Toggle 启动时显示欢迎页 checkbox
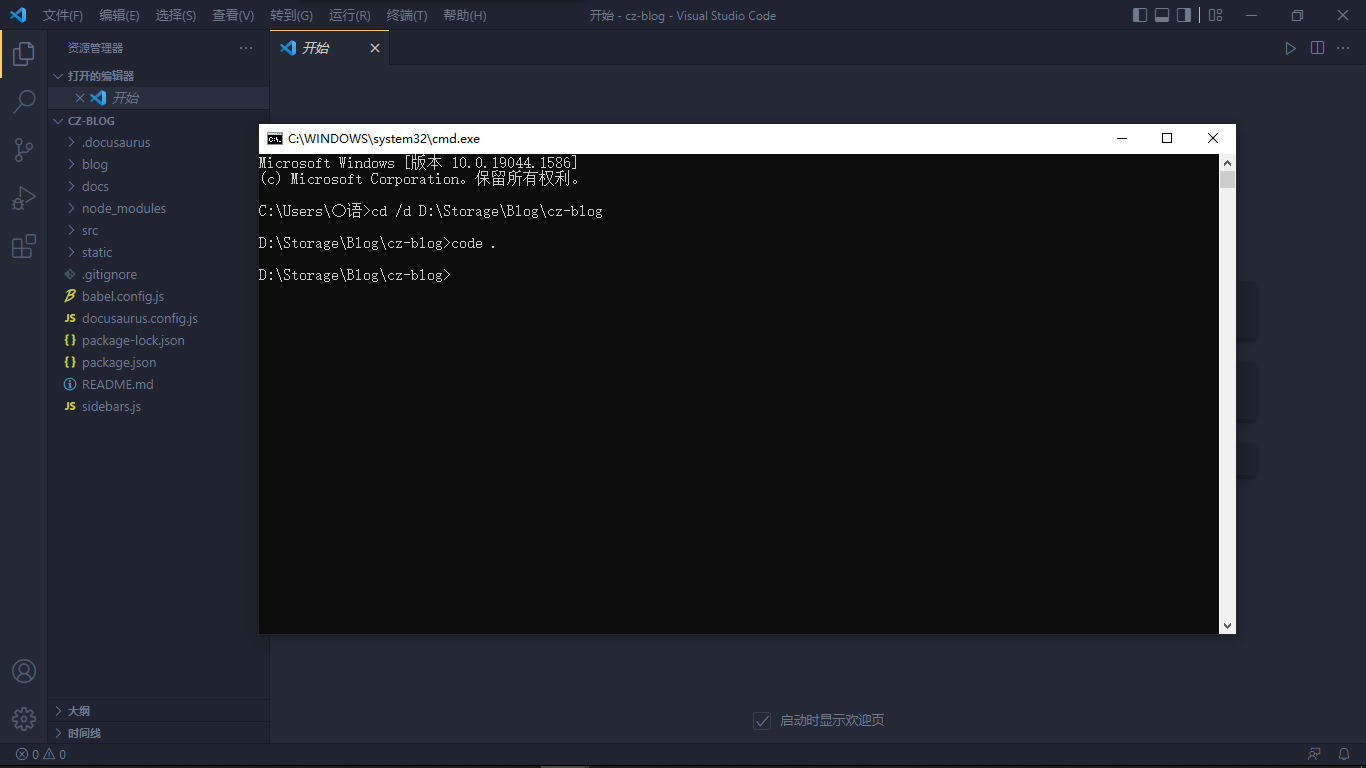1366x768 pixels. (762, 721)
